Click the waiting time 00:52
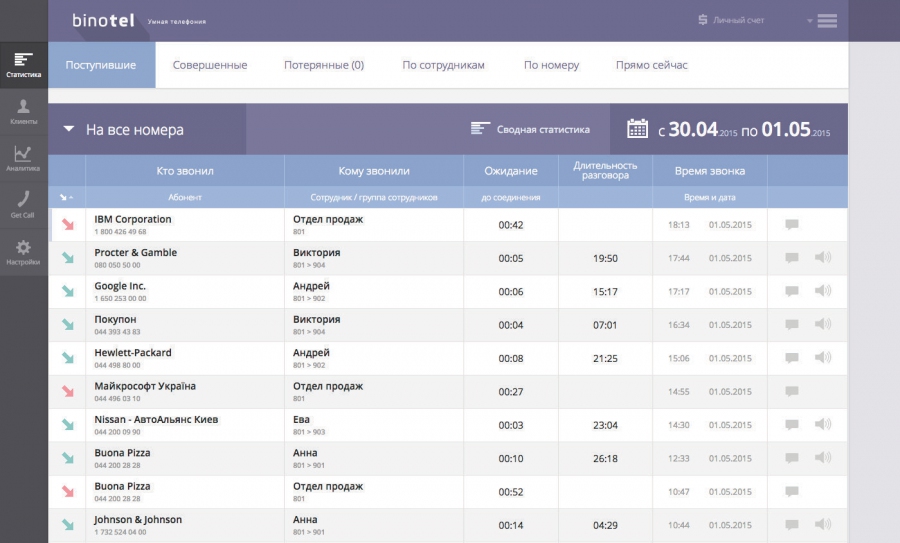 [x=511, y=492]
